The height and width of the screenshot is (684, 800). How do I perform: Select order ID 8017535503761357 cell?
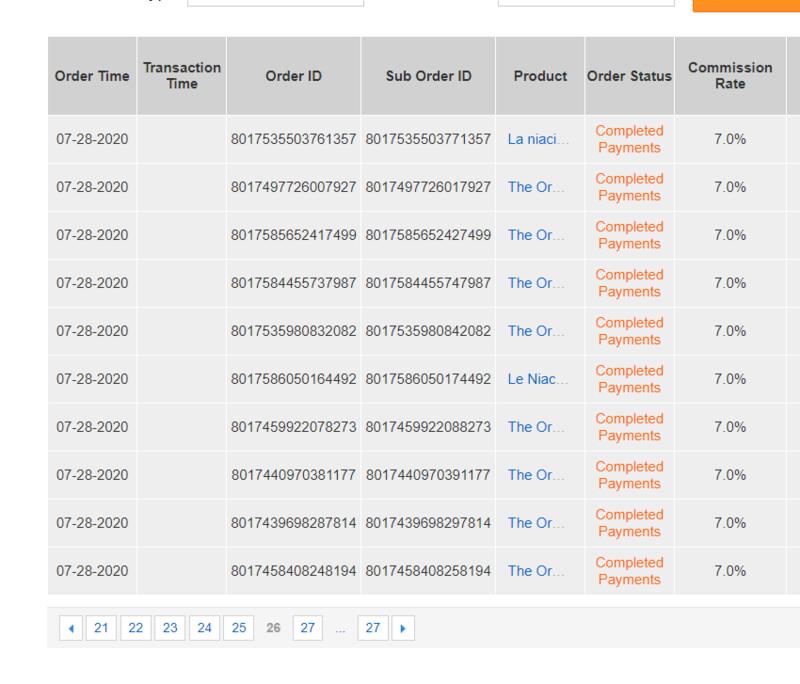click(x=294, y=139)
